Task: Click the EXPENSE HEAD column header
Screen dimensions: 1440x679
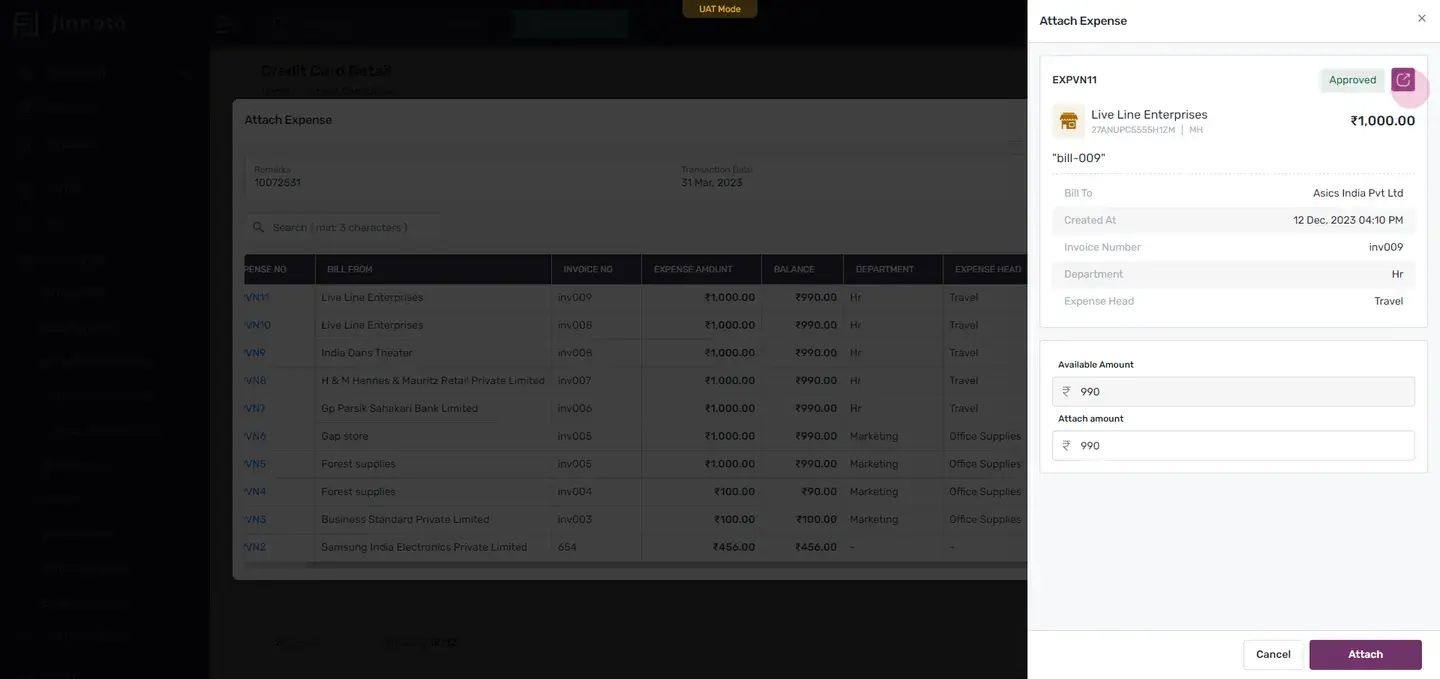Action: coord(985,269)
